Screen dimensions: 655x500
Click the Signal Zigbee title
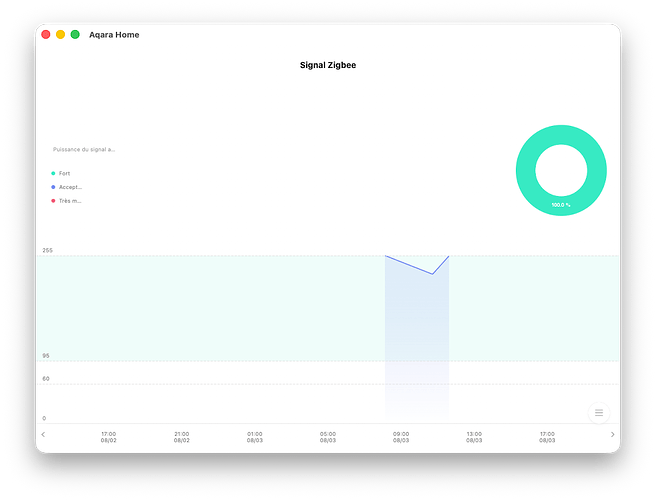pyautogui.click(x=328, y=65)
